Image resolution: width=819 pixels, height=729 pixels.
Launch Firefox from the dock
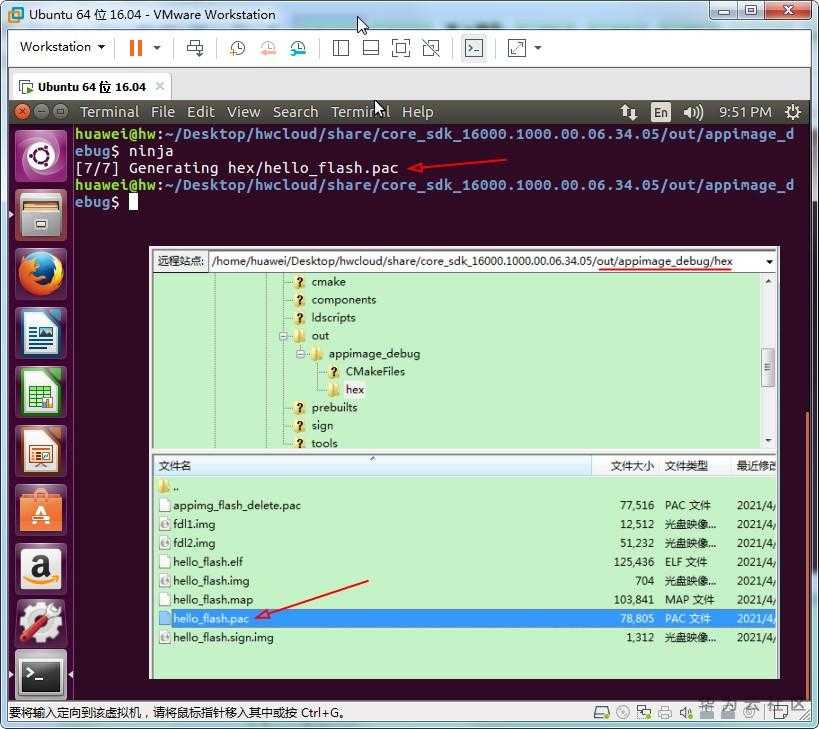click(41, 274)
